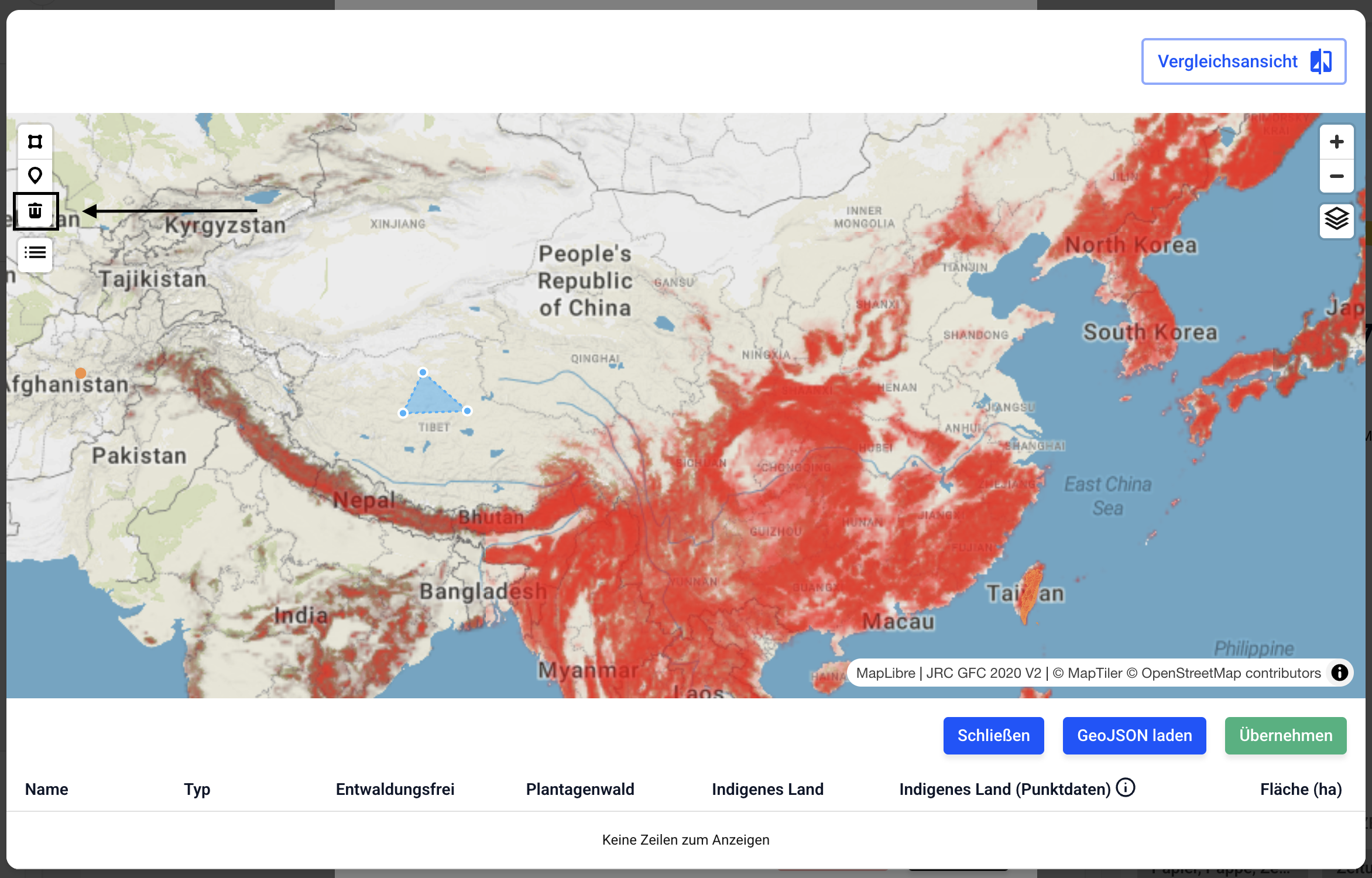The width and height of the screenshot is (1372, 878).
Task: Open the feature list icon
Action: pos(35,253)
